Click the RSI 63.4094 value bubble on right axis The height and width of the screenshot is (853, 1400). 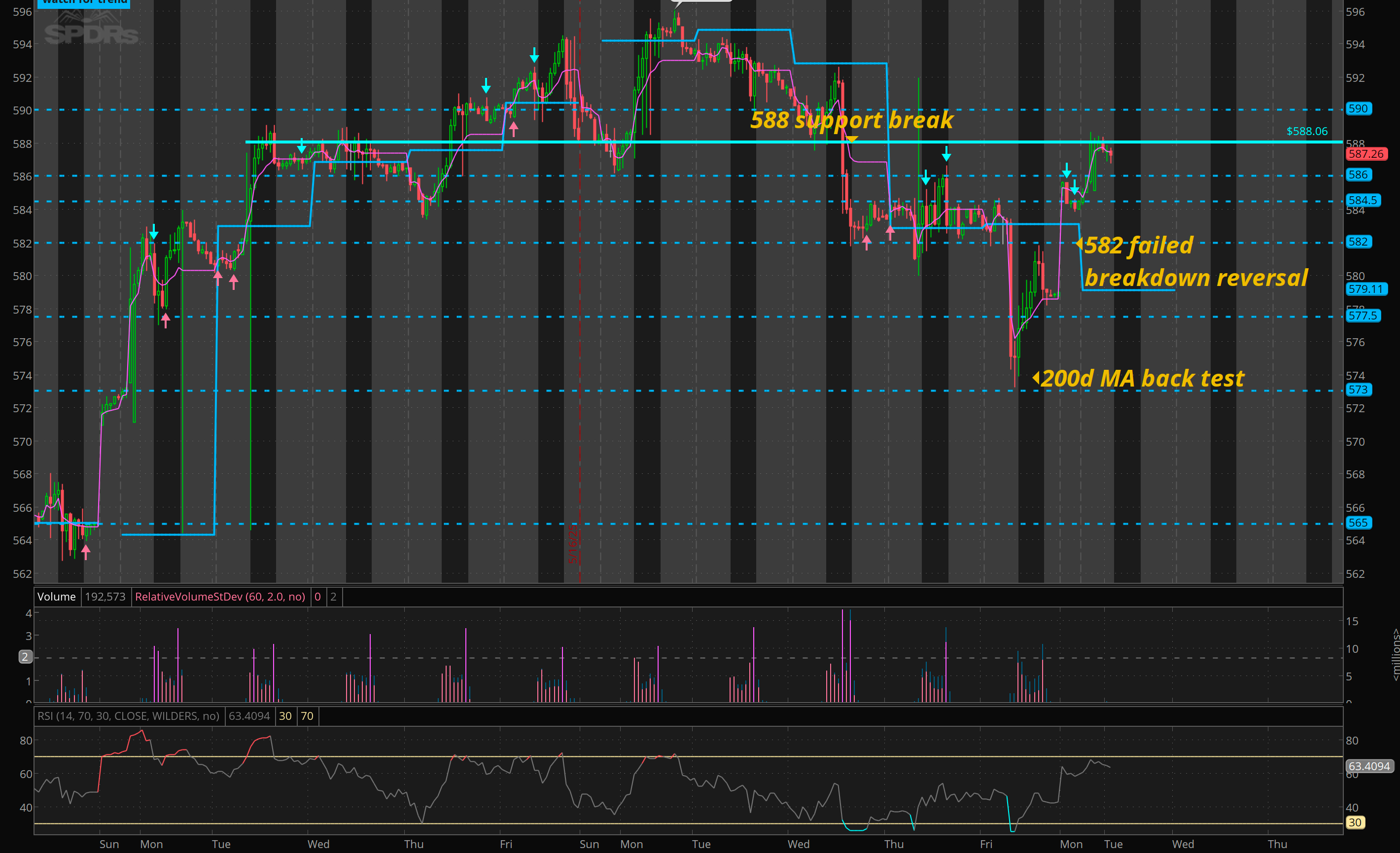pos(1369,766)
